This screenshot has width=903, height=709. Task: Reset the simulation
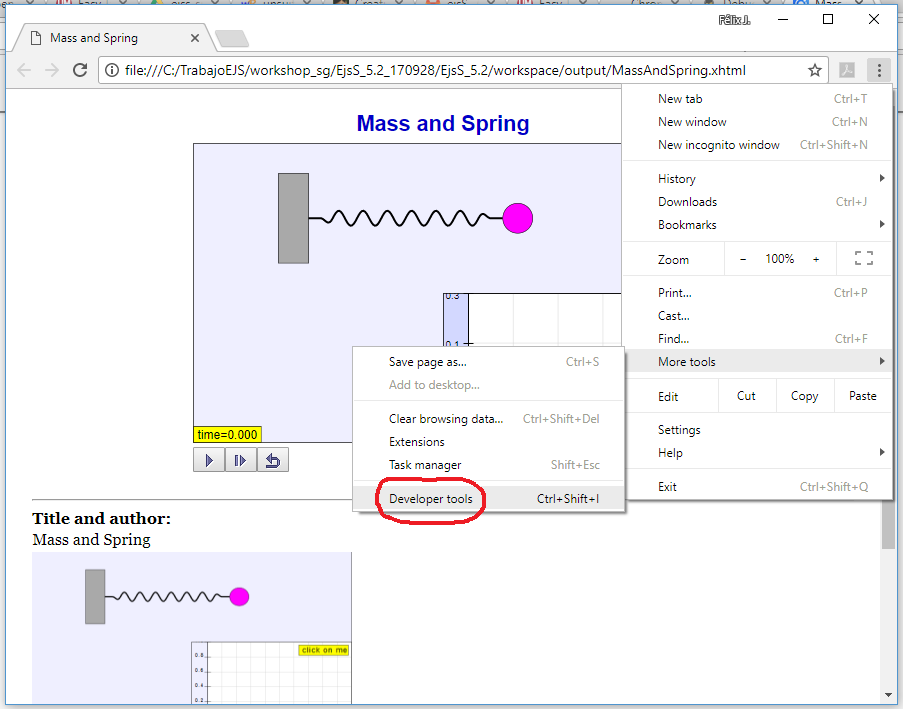click(x=272, y=460)
